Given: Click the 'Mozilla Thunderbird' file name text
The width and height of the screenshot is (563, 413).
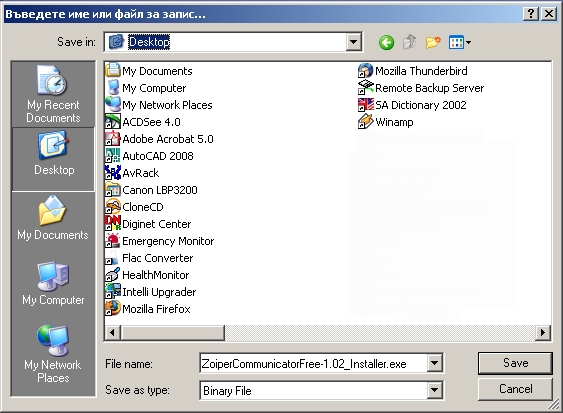Looking at the screenshot, I should (x=421, y=71).
